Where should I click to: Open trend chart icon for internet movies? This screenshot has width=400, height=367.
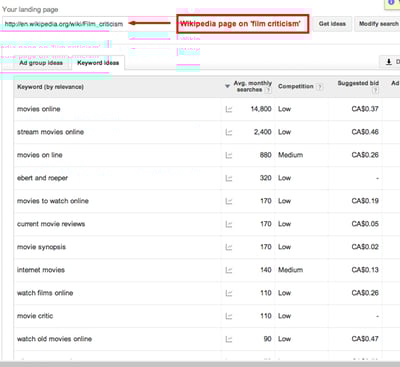pyautogui.click(x=229, y=270)
